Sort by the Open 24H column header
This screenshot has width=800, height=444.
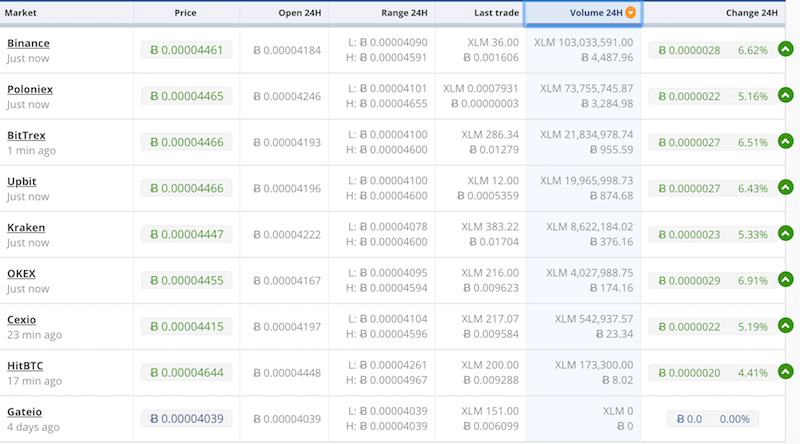pyautogui.click(x=299, y=13)
